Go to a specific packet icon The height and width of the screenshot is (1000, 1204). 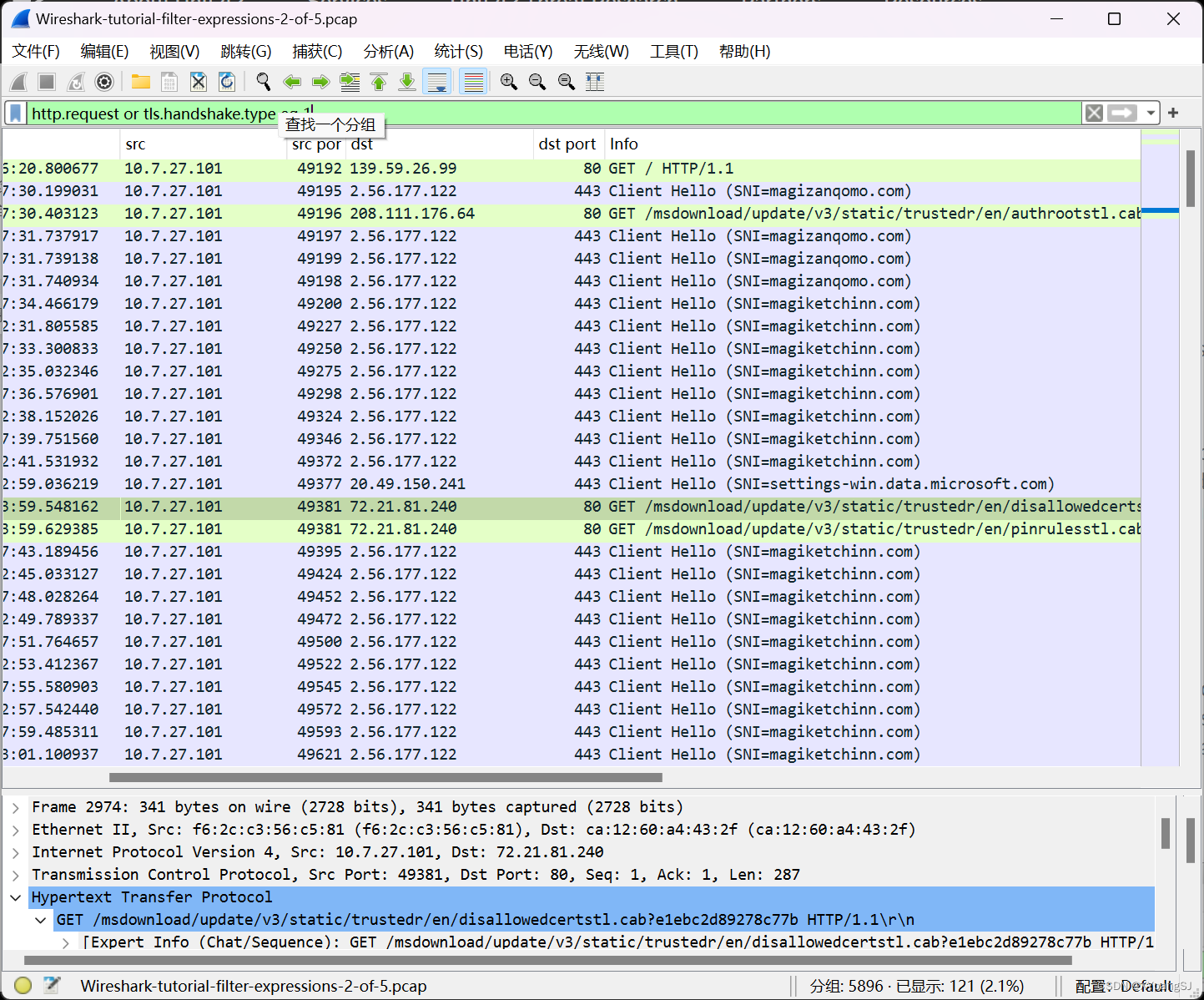[x=350, y=82]
